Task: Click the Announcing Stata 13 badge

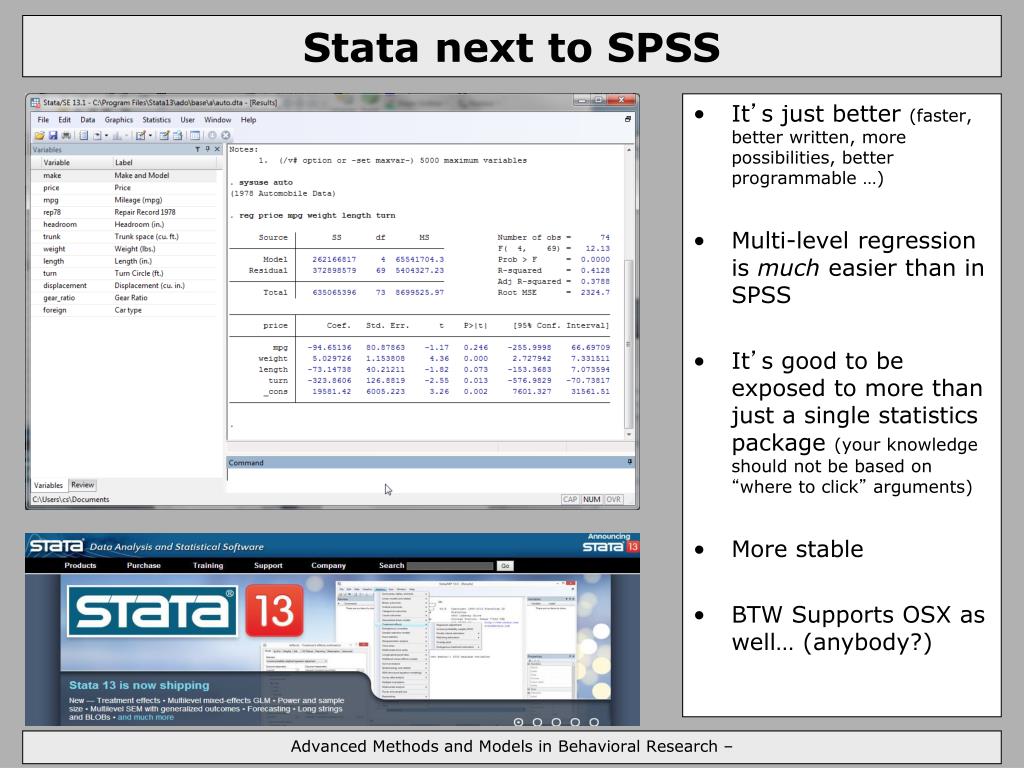Action: point(610,543)
